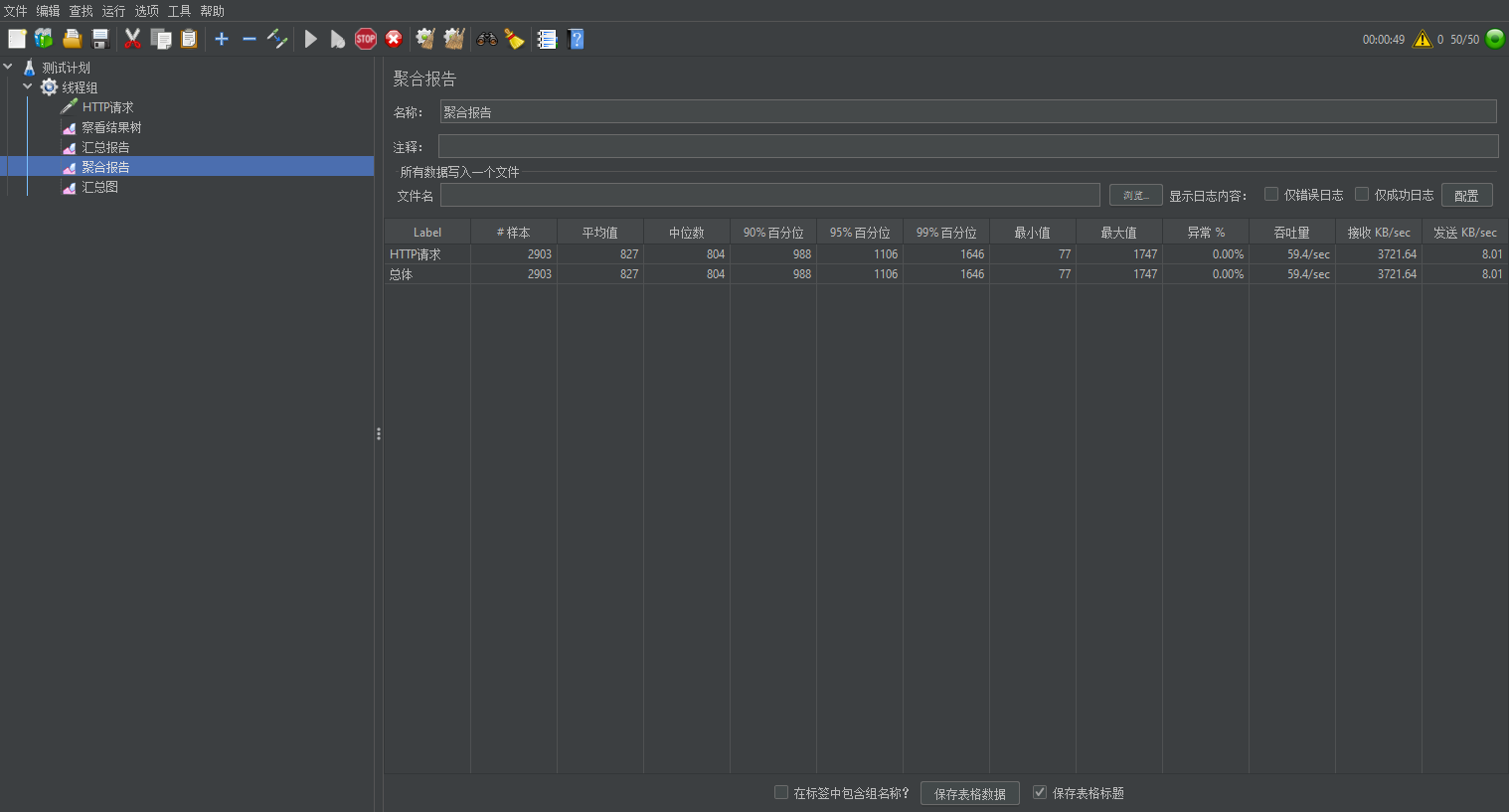The image size is (1509, 812).
Task: Sort by the 90% 百分位 column header
Action: point(773,232)
